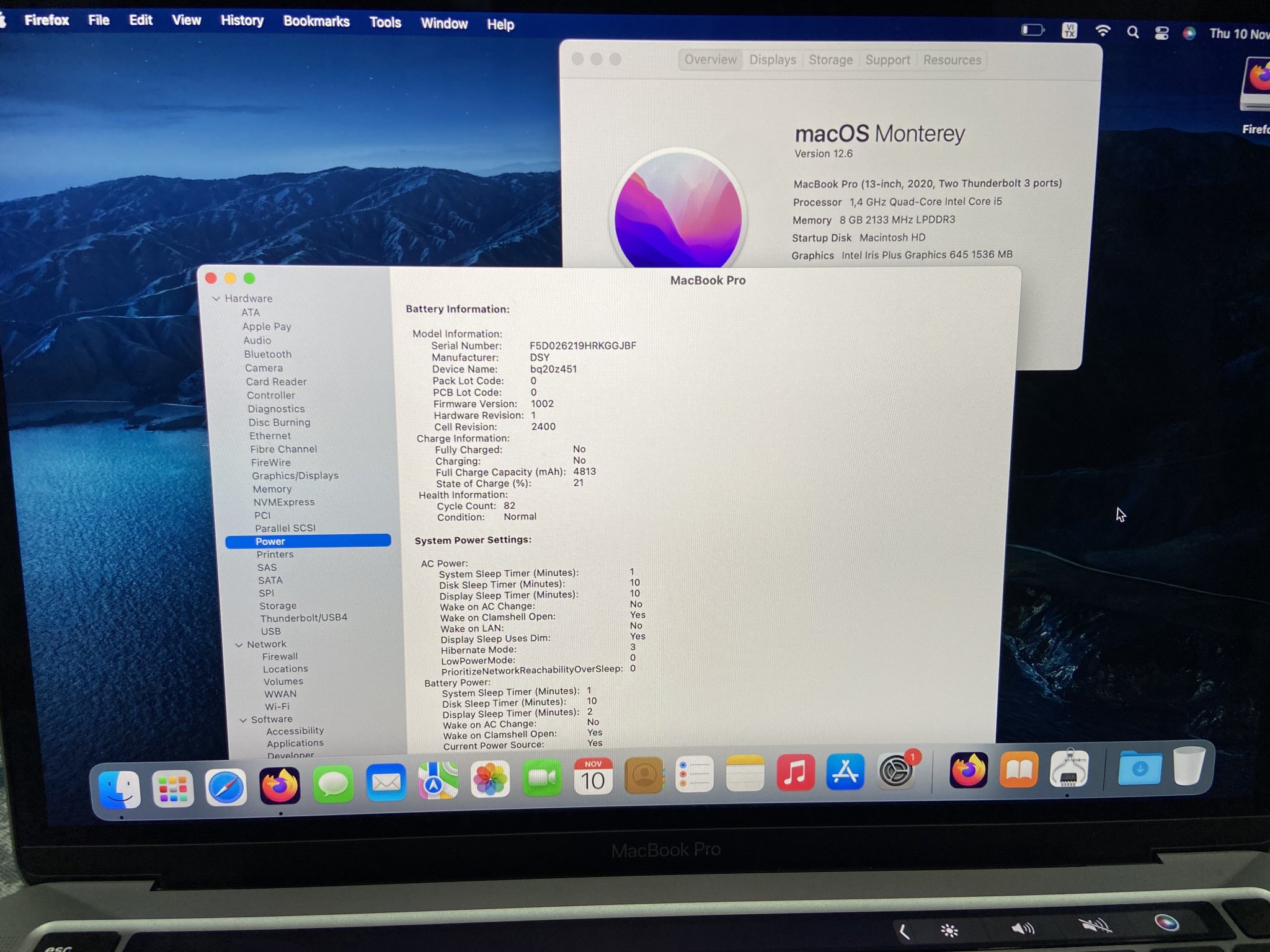Open Launchpad in the dock
The width and height of the screenshot is (1270, 952).
point(173,788)
